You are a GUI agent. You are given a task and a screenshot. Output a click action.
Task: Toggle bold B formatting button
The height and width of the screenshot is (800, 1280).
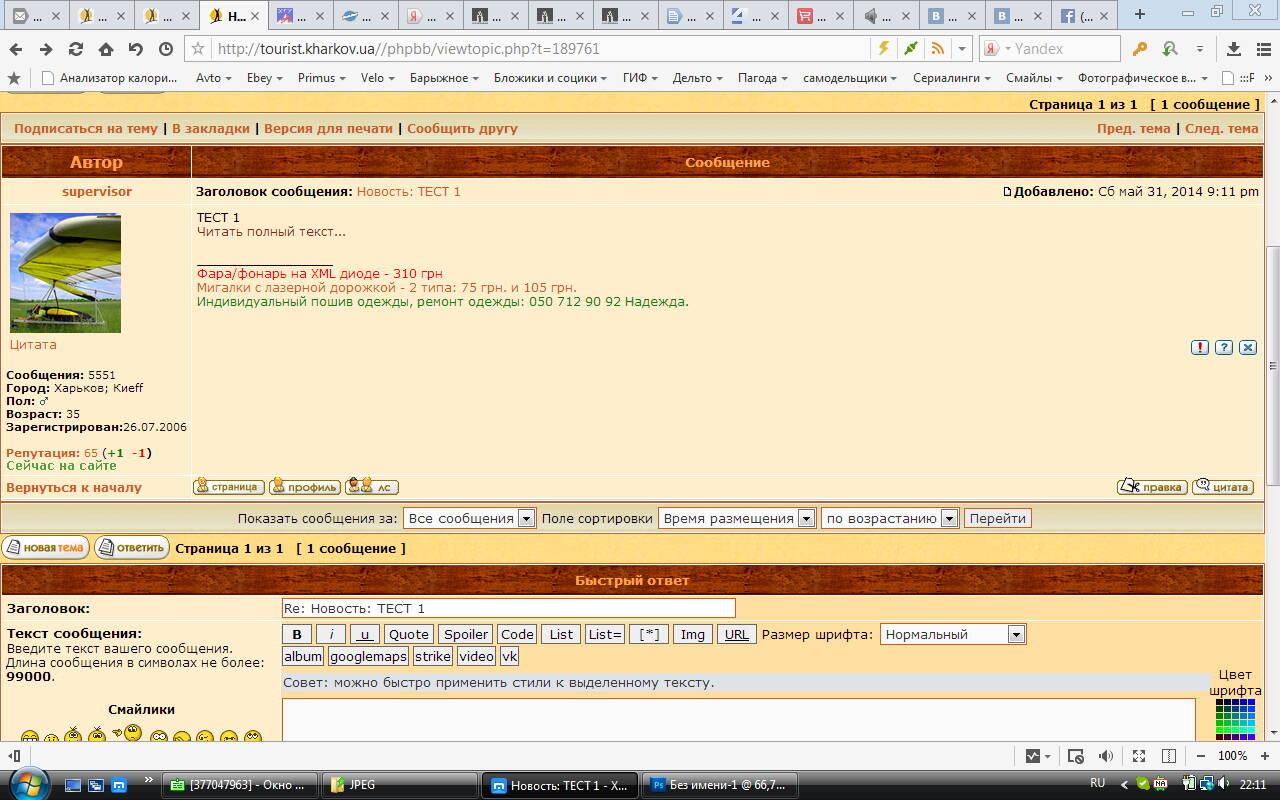coord(296,634)
